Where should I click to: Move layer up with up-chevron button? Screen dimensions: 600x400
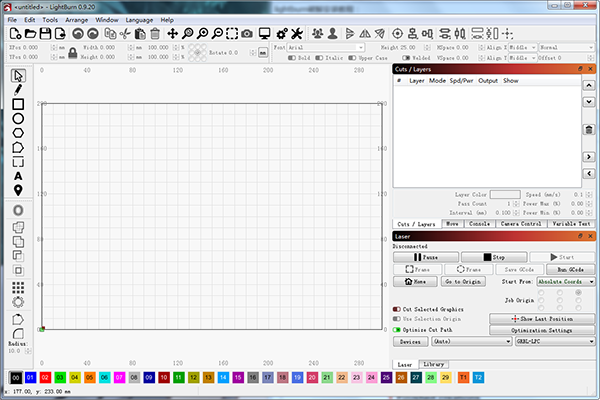click(x=589, y=85)
